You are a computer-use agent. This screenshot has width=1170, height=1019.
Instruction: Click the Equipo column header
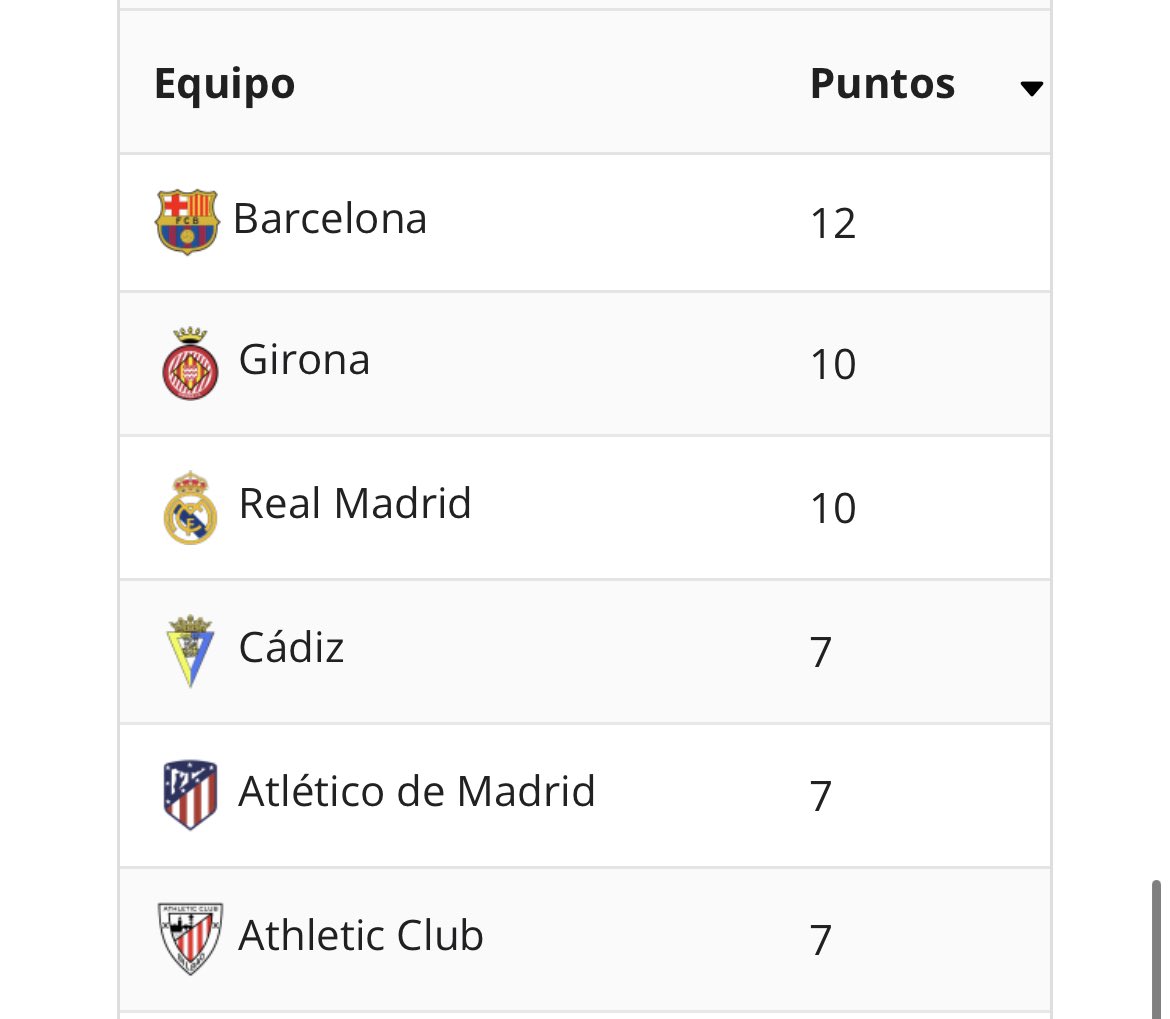coord(224,84)
